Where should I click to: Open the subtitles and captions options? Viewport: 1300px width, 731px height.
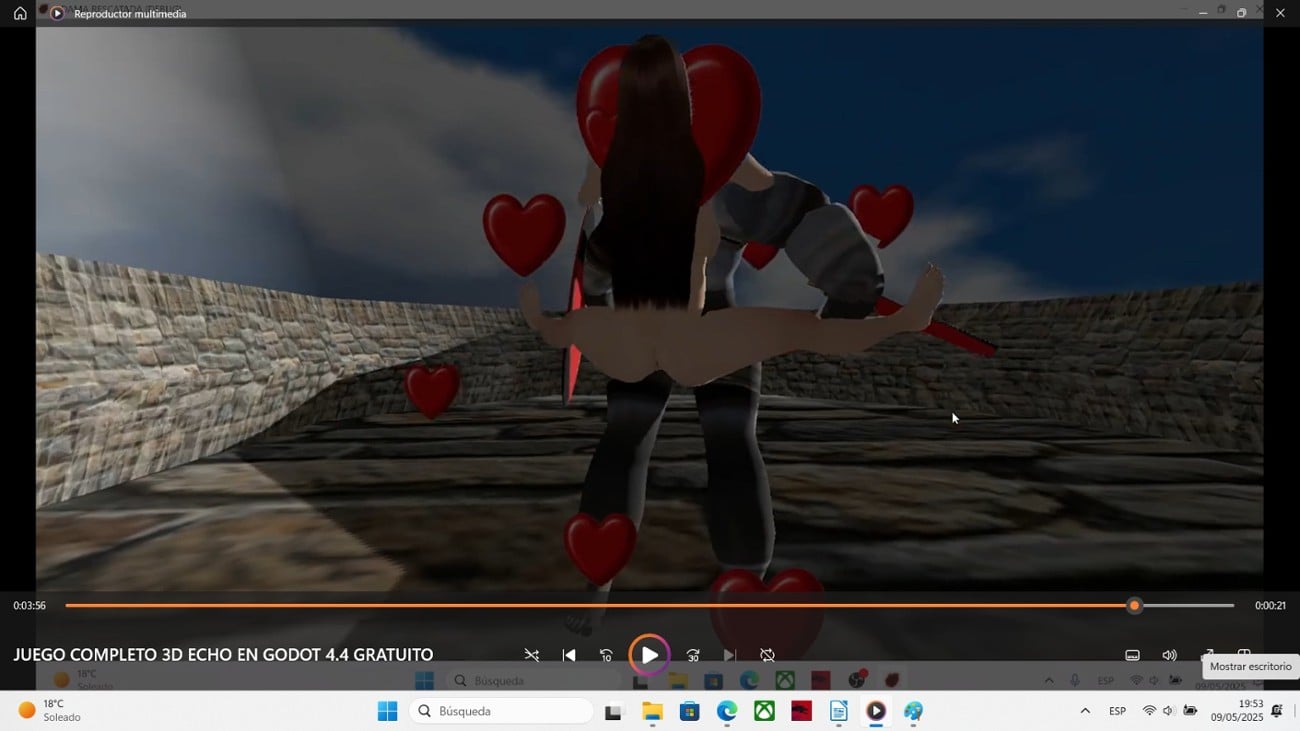coord(1132,655)
